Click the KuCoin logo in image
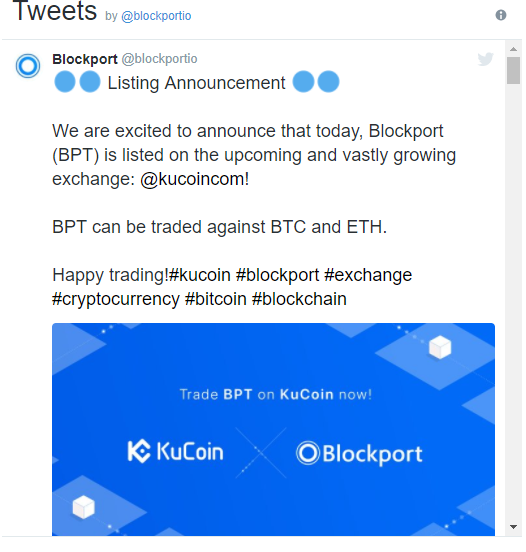526x552 pixels. [175, 451]
